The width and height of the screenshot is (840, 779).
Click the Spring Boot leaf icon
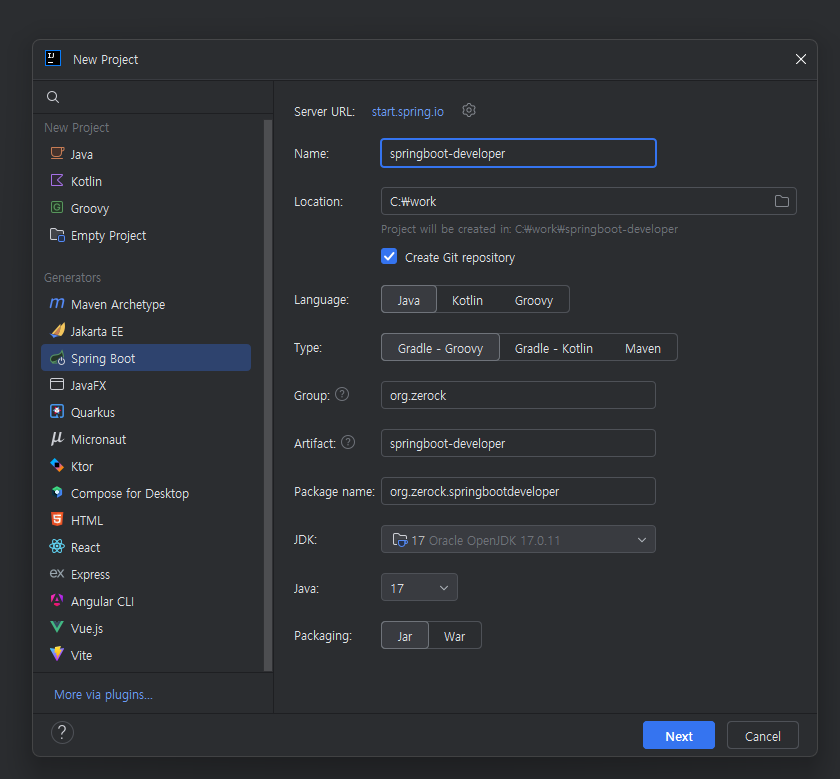(x=57, y=358)
